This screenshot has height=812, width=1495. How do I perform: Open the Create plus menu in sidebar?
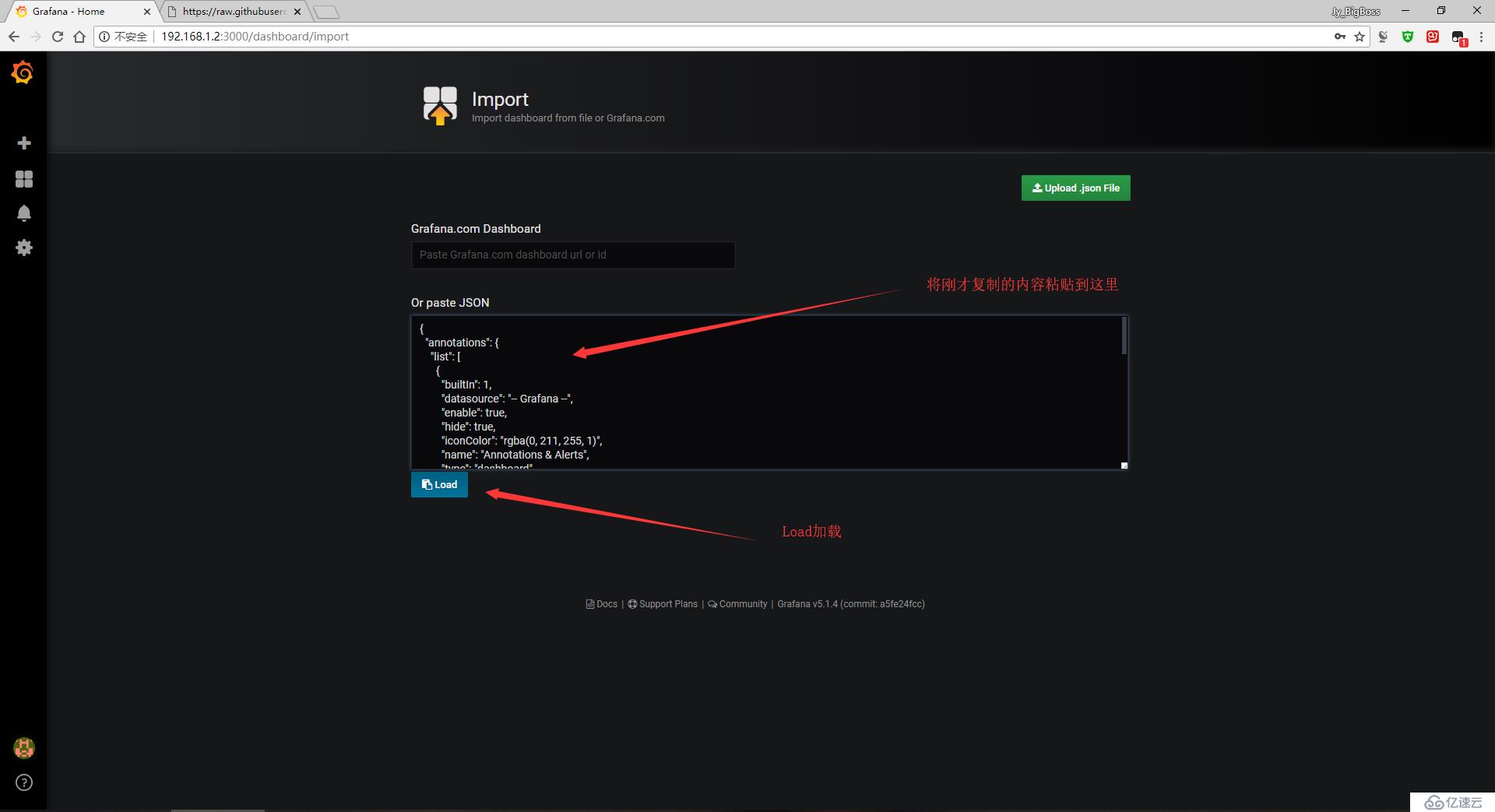click(24, 143)
